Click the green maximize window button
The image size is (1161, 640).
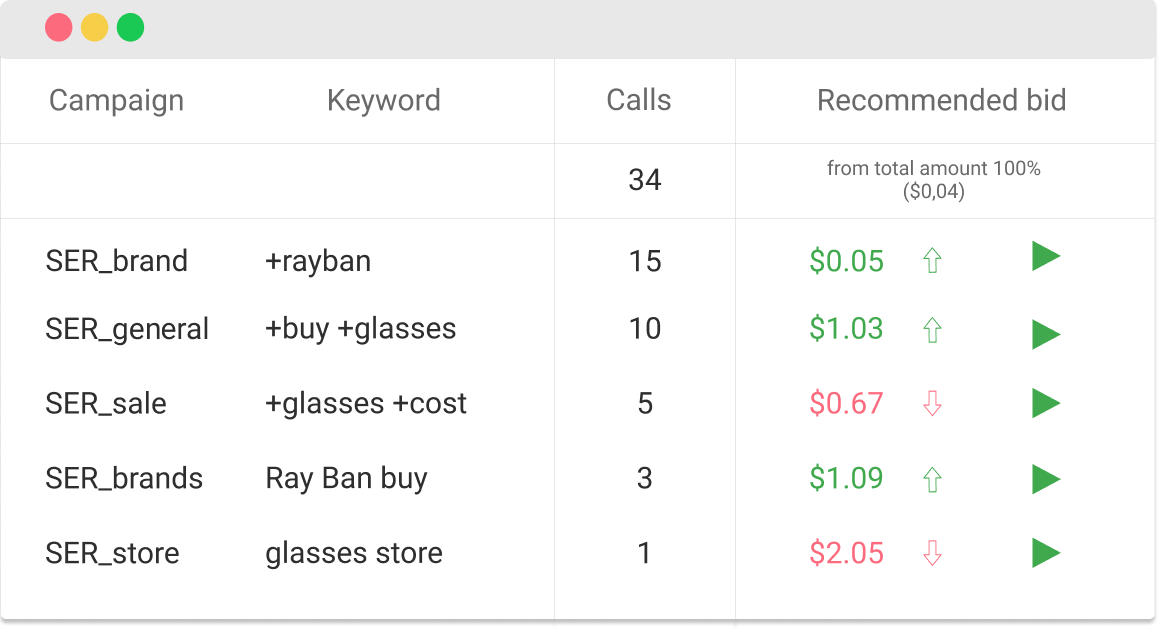[x=130, y=27]
